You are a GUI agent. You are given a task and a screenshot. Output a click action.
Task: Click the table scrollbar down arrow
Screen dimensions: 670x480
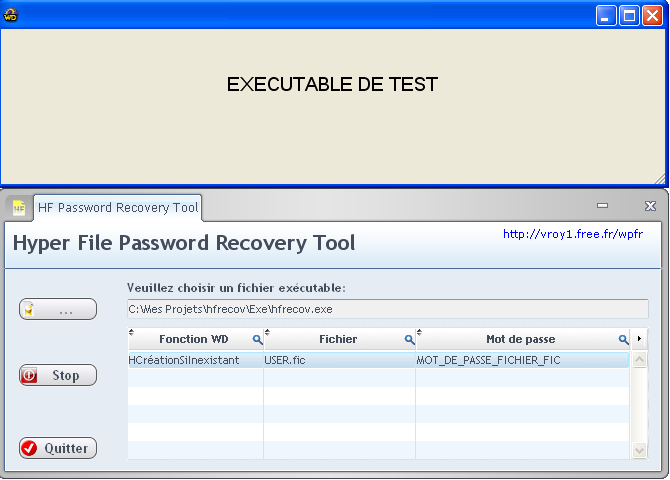click(x=639, y=450)
